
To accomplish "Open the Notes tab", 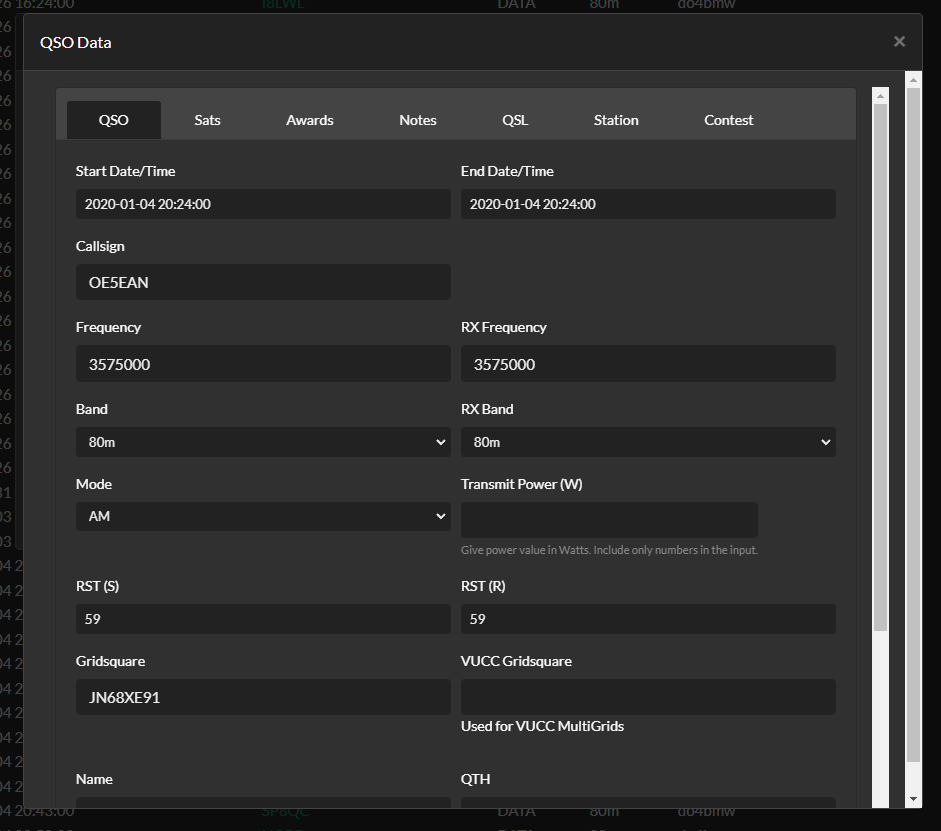I will pyautogui.click(x=417, y=120).
